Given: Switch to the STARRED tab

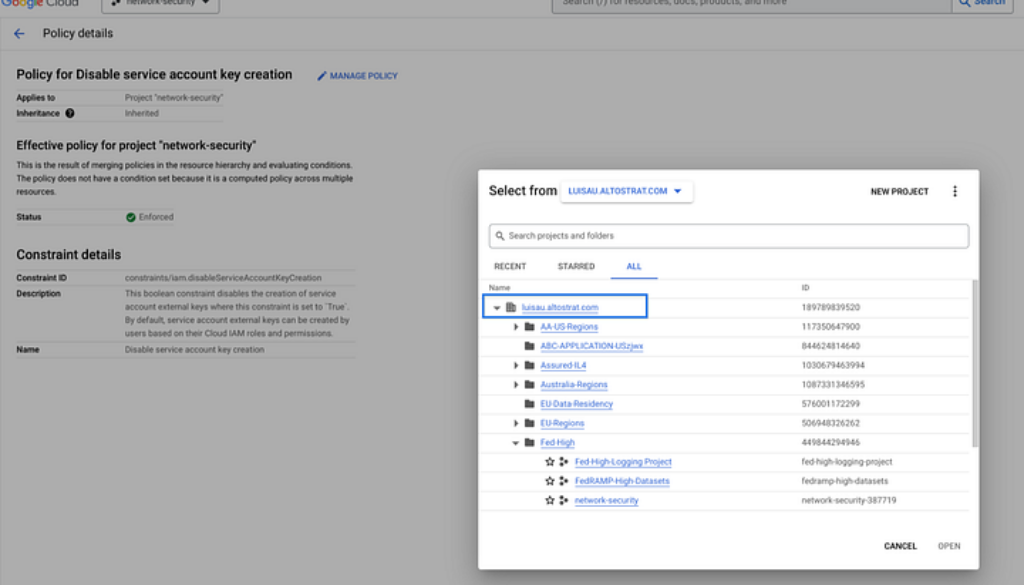Looking at the screenshot, I should tap(576, 267).
